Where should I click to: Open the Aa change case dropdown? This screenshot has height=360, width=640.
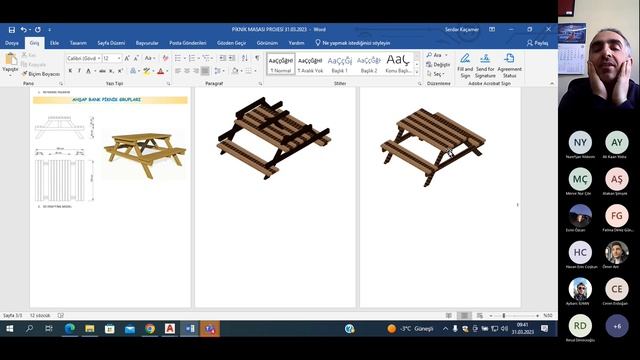(x=150, y=58)
